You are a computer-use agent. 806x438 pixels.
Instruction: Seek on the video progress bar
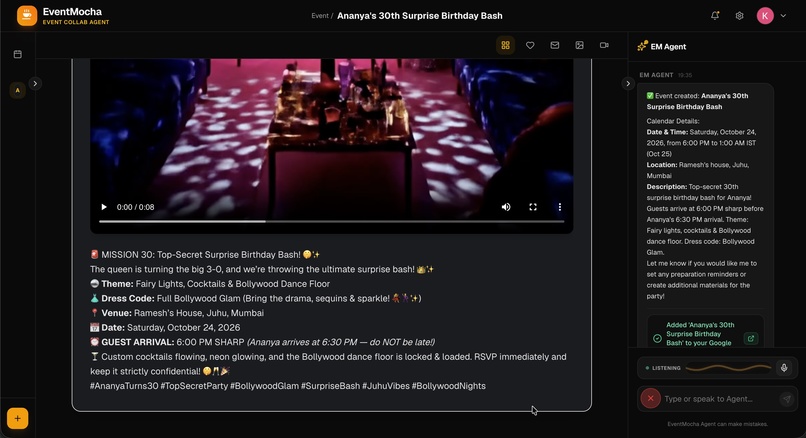pos(332,222)
